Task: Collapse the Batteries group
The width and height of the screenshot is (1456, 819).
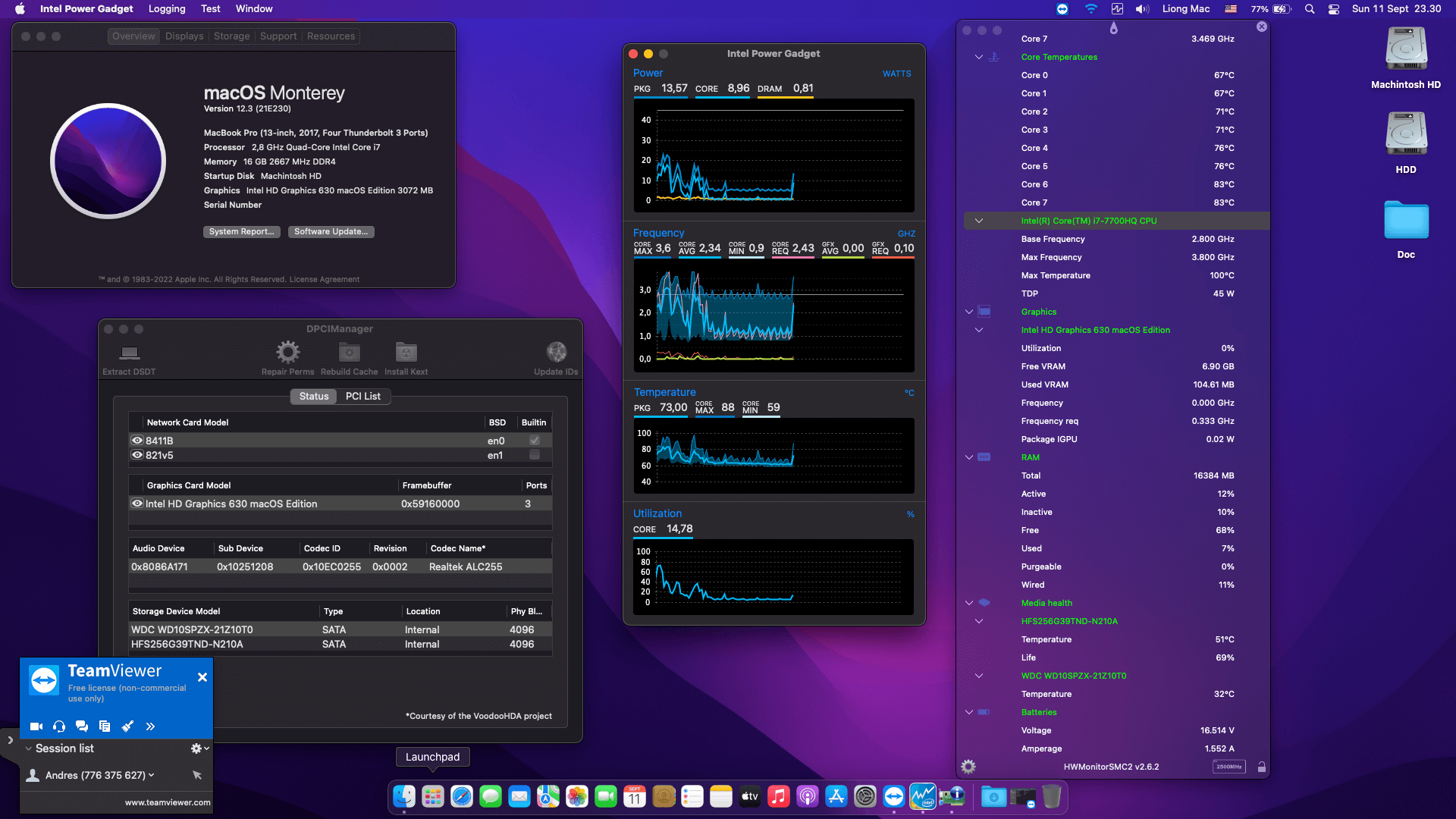Action: (969, 712)
